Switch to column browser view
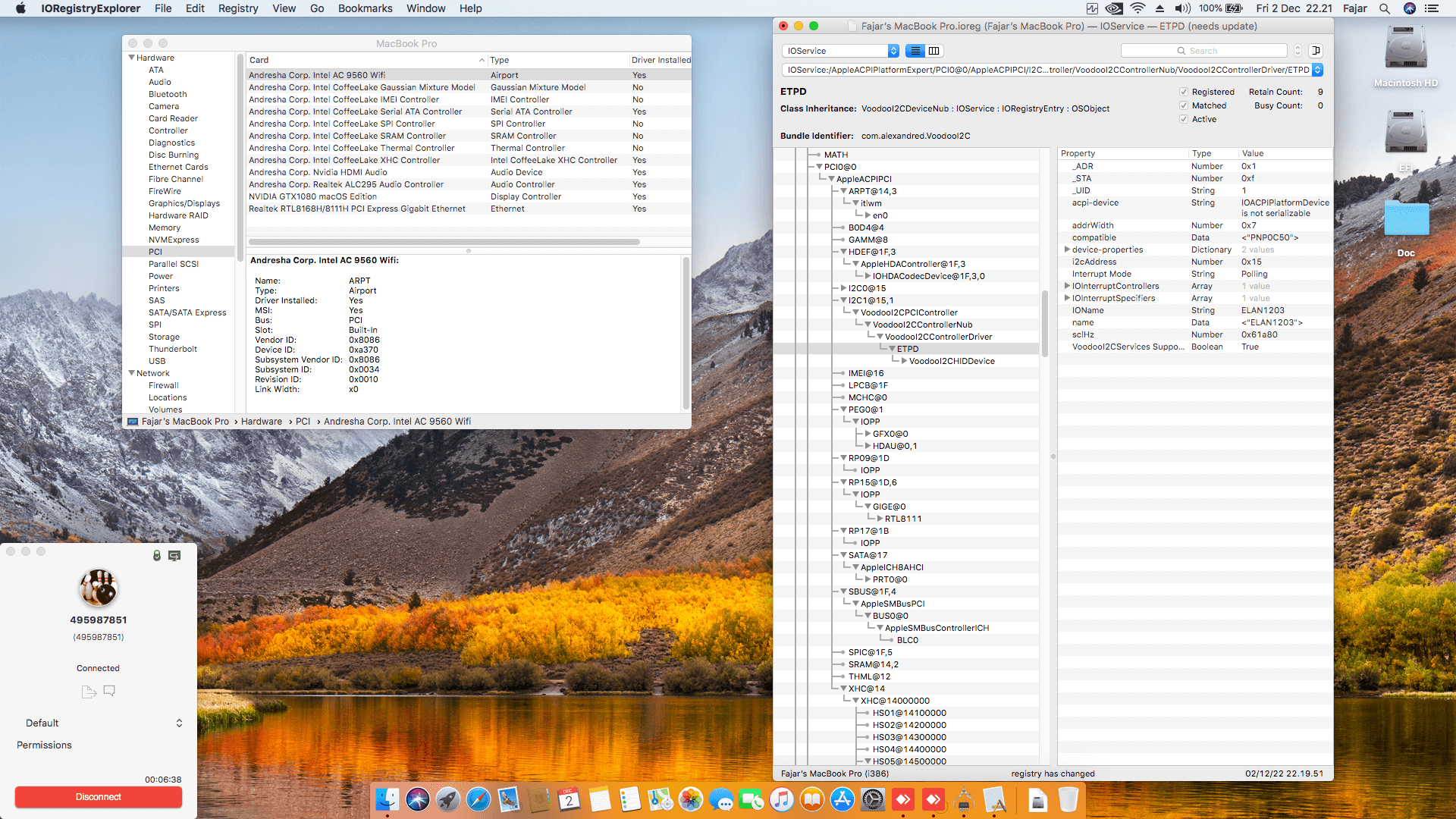1456x819 pixels. click(x=934, y=51)
